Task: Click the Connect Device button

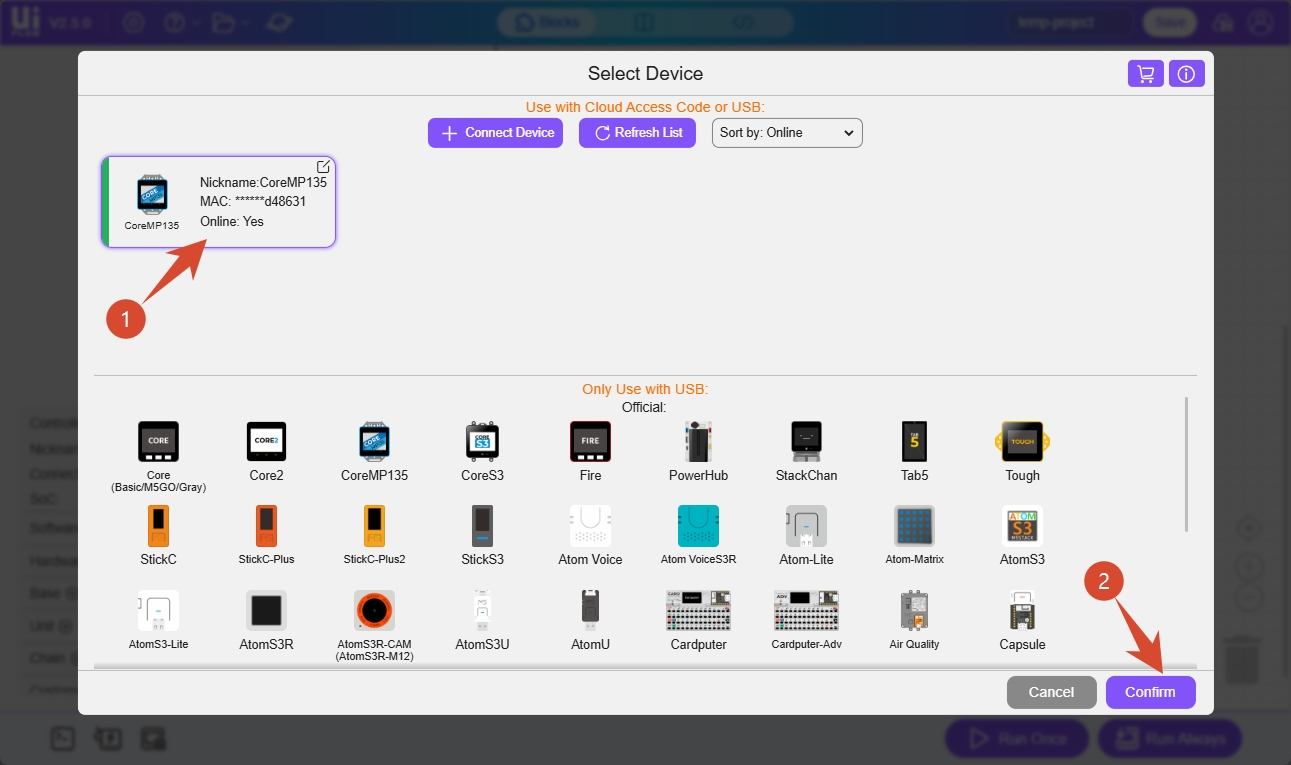Action: [496, 133]
